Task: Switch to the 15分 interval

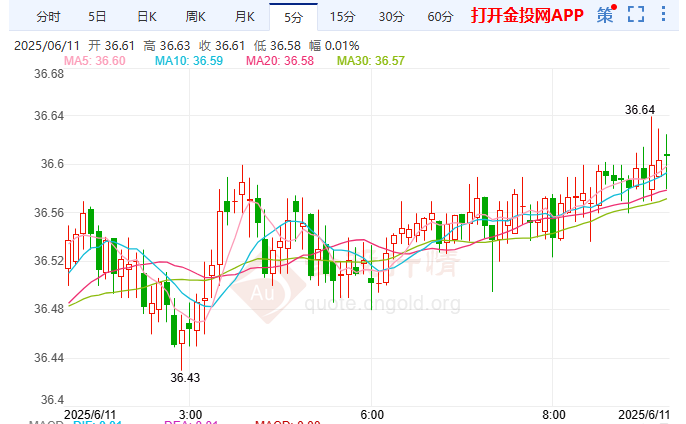Action: pos(343,17)
